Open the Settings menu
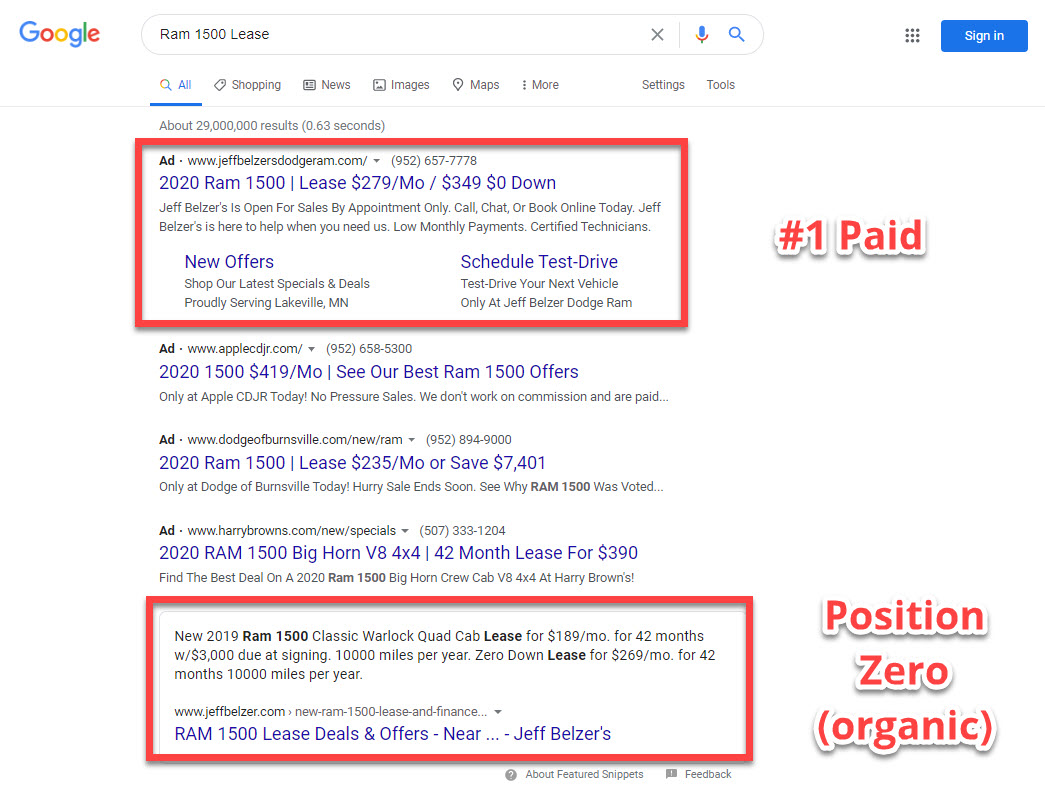The image size is (1045, 788). 663,85
